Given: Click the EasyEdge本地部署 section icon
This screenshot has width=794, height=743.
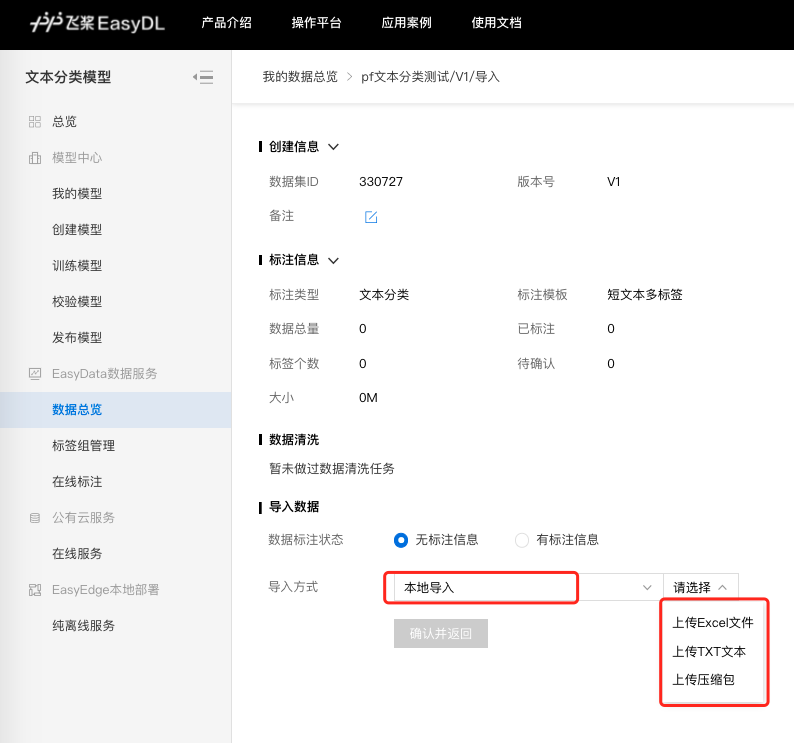Looking at the screenshot, I should pos(35,590).
